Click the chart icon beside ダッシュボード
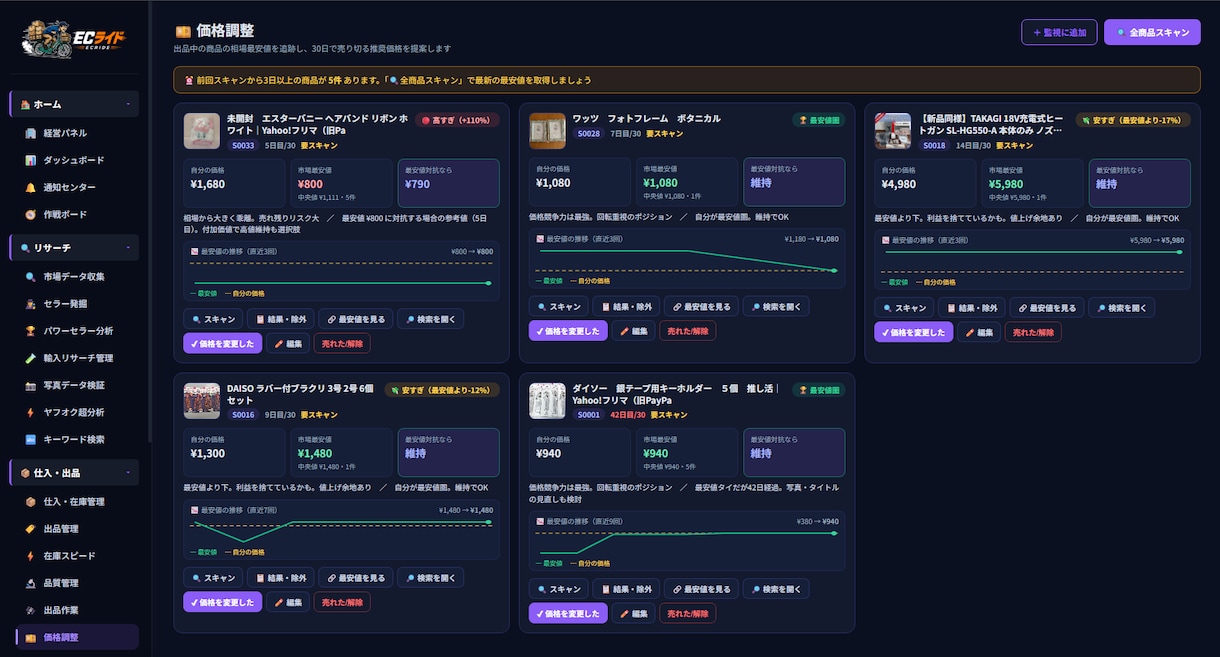The height and width of the screenshot is (657, 1220). coord(30,160)
